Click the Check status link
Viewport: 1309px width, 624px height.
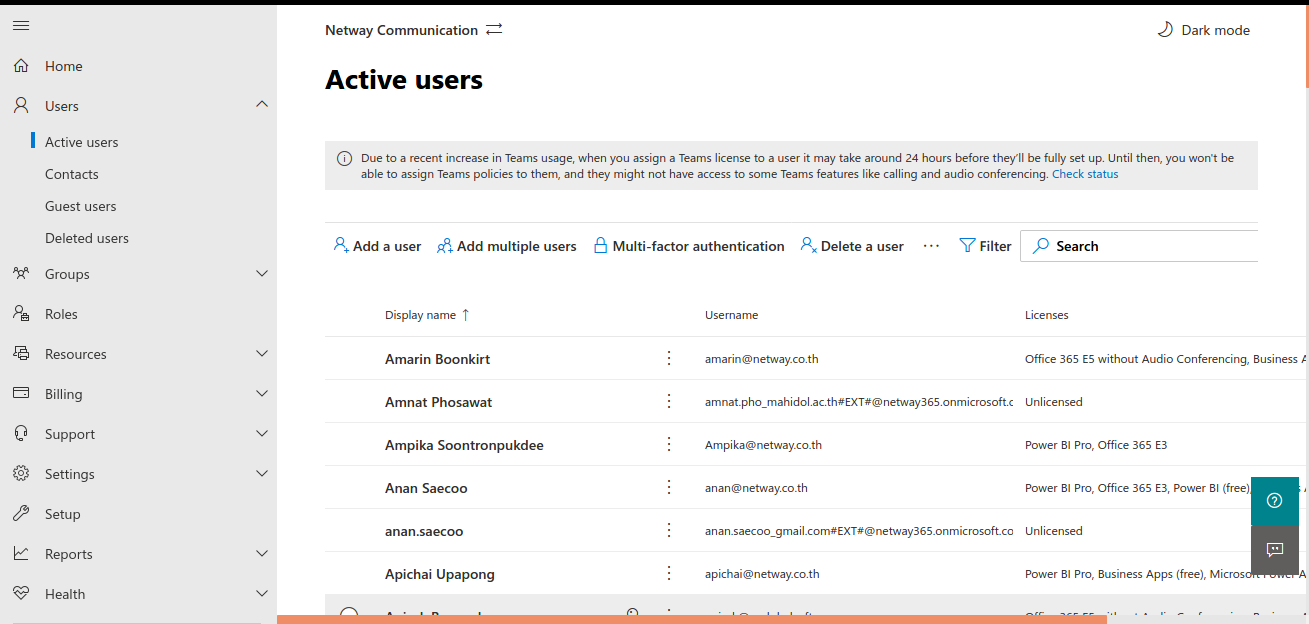click(1085, 174)
